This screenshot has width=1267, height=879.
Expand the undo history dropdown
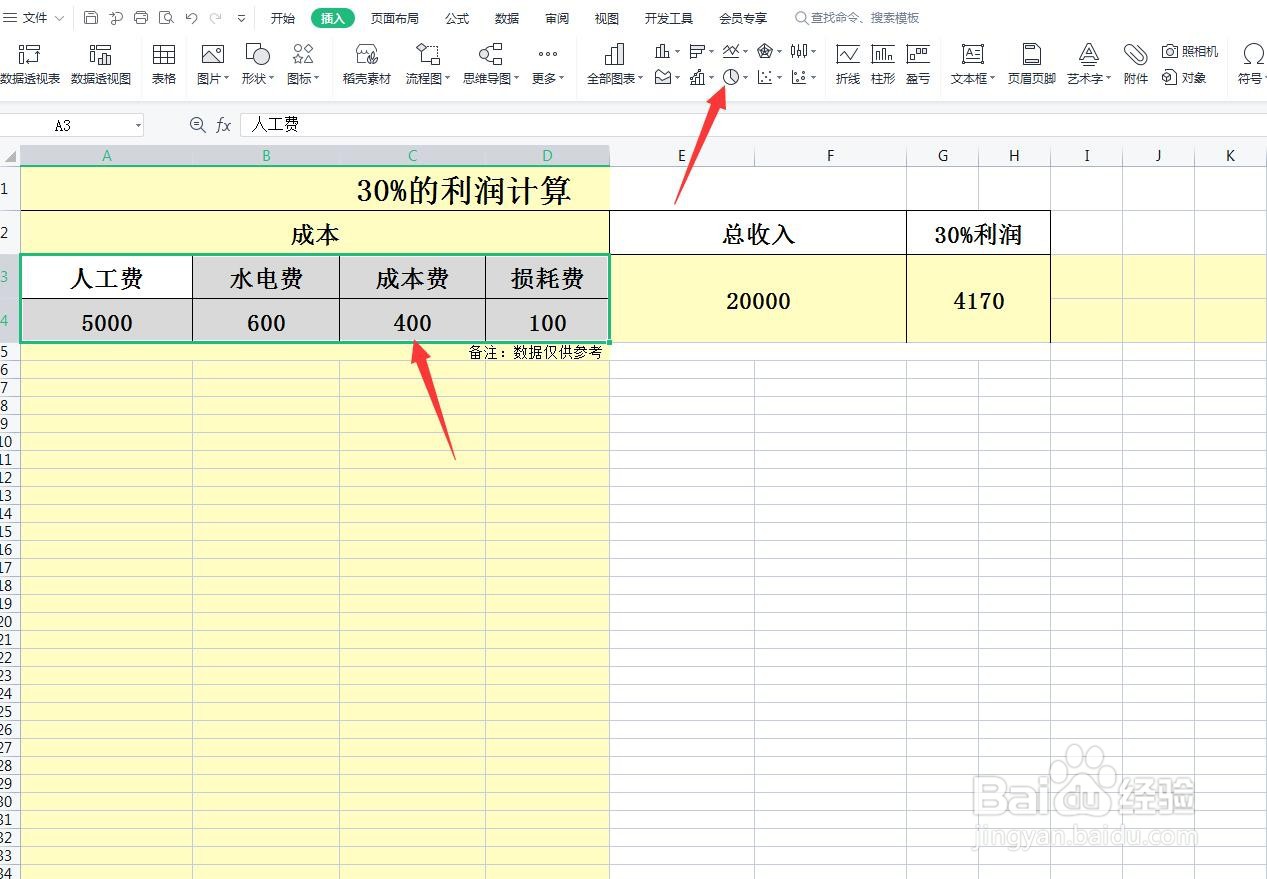point(238,17)
